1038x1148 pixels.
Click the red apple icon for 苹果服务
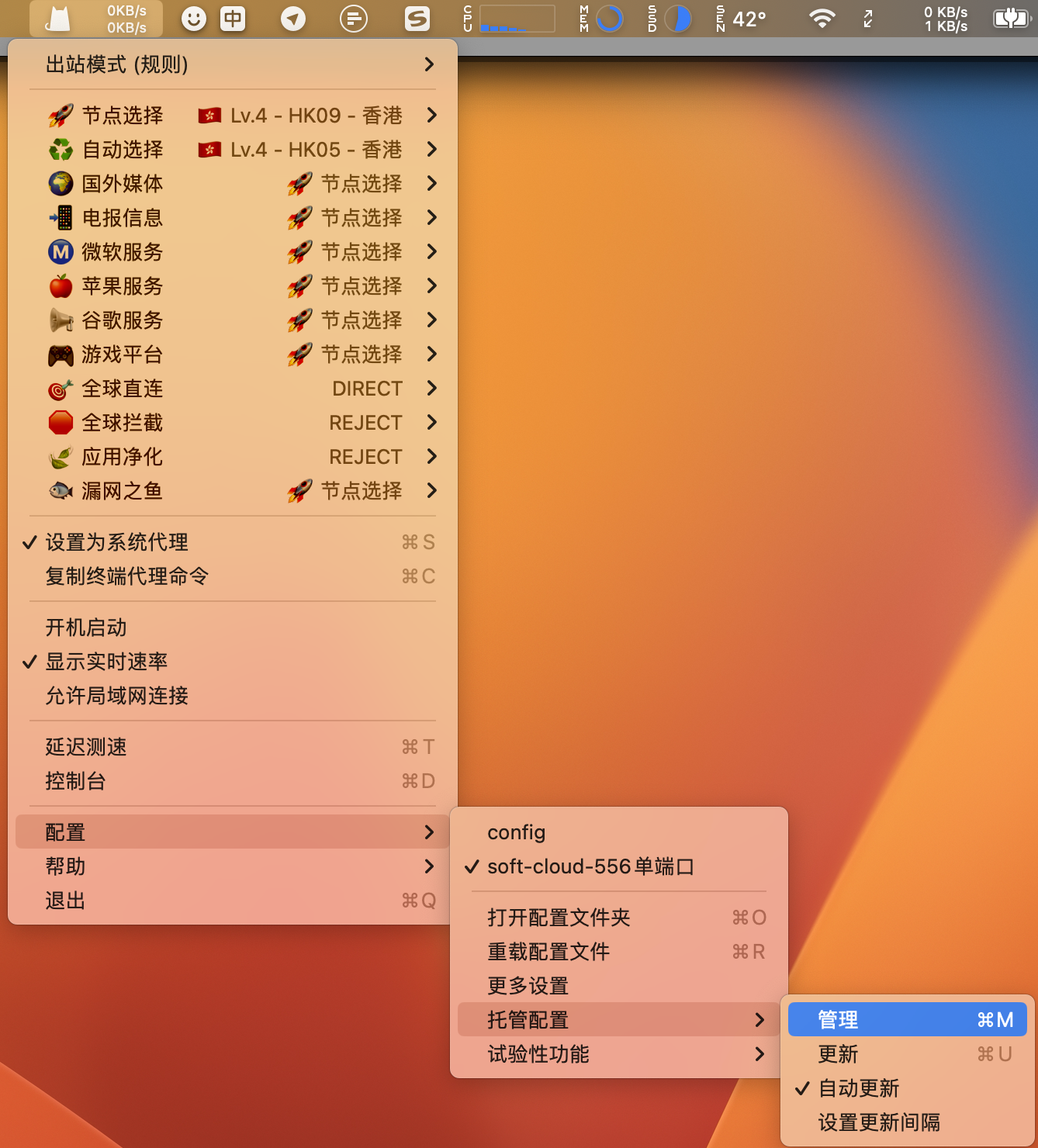61,286
